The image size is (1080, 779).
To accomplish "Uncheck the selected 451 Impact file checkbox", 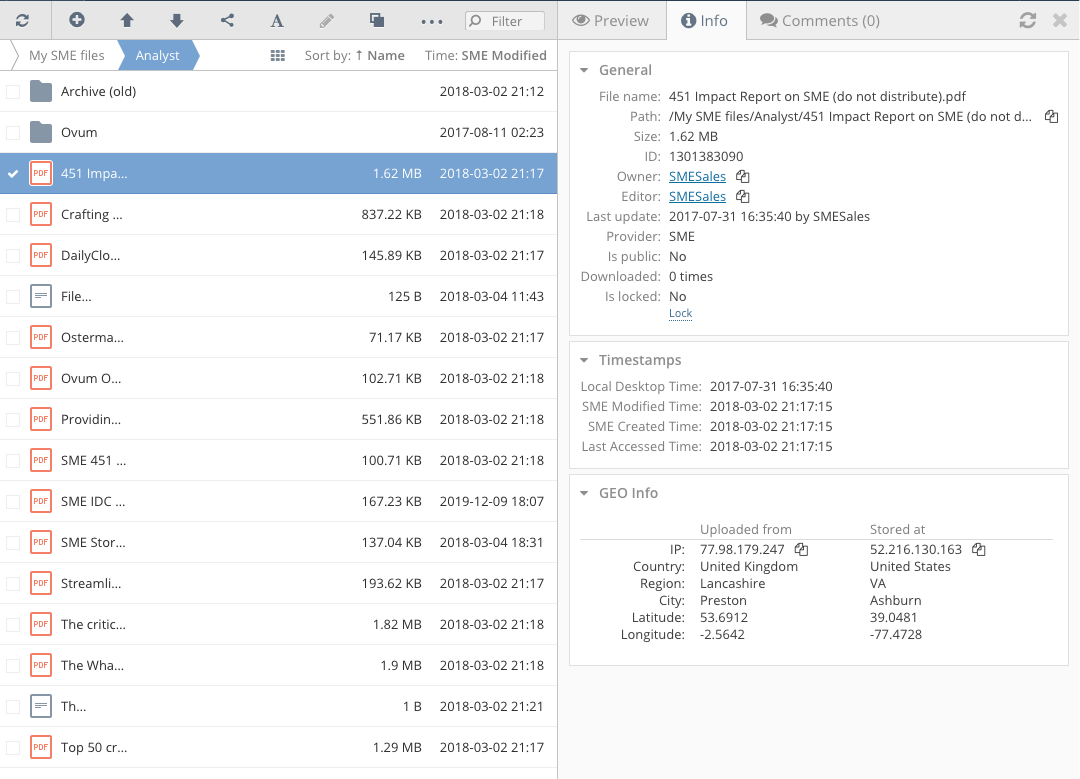I will pyautogui.click(x=13, y=174).
